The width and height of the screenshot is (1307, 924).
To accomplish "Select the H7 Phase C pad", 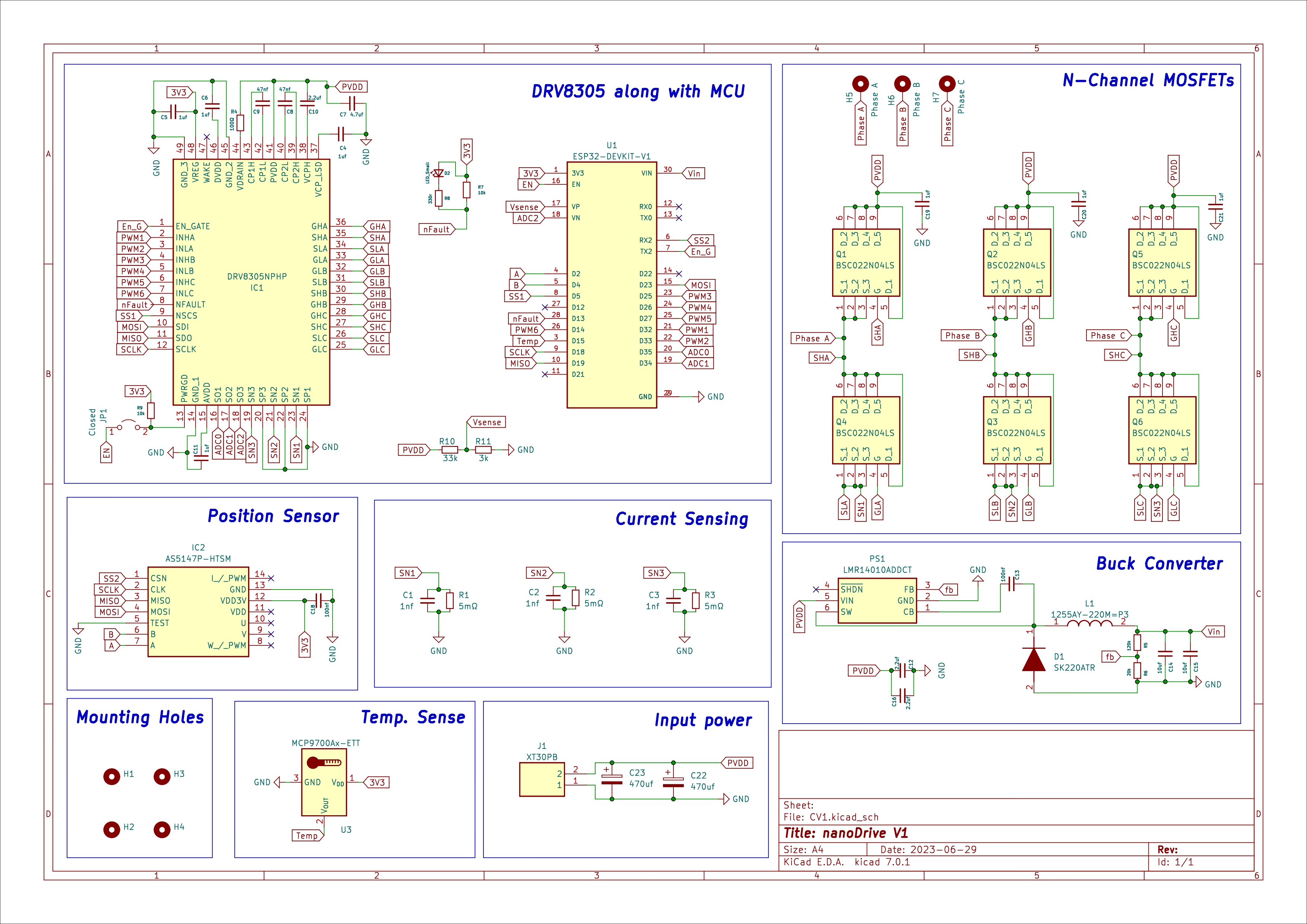I will [947, 84].
